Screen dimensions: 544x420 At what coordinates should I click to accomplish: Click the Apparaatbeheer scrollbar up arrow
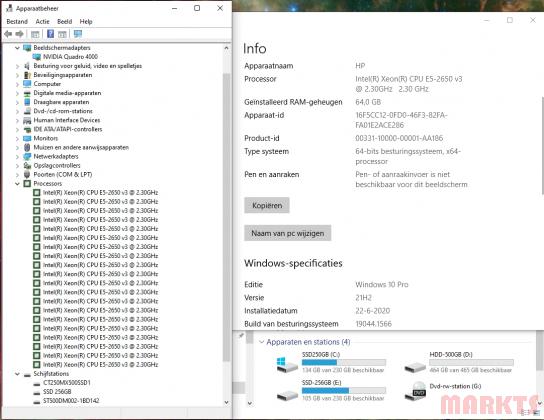(x=226, y=48)
